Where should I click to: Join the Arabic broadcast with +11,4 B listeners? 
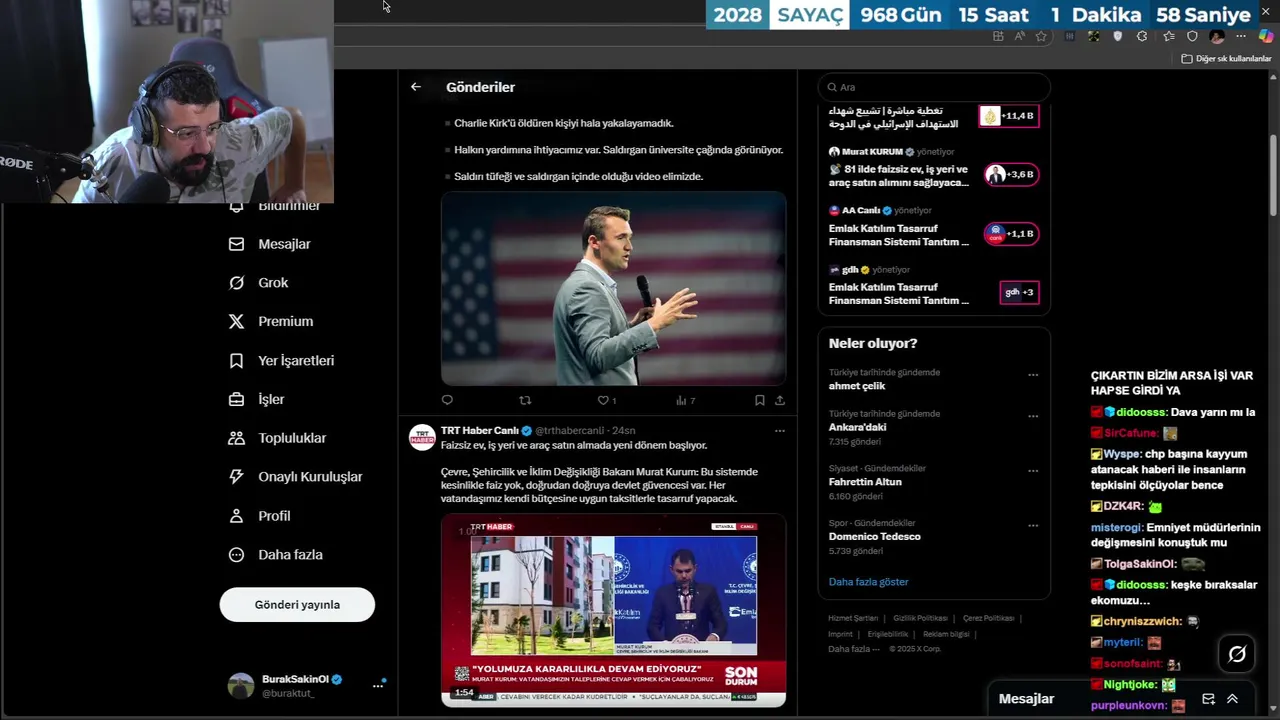click(x=1008, y=116)
